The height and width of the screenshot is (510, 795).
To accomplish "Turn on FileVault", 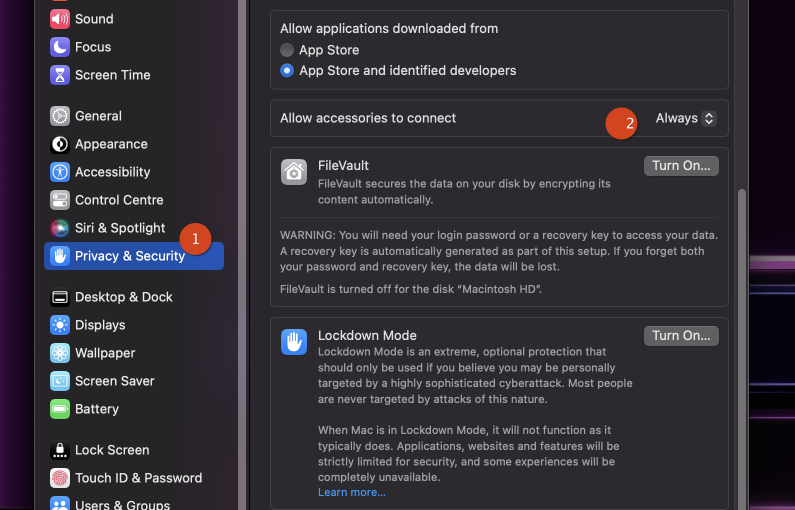I will [681, 166].
